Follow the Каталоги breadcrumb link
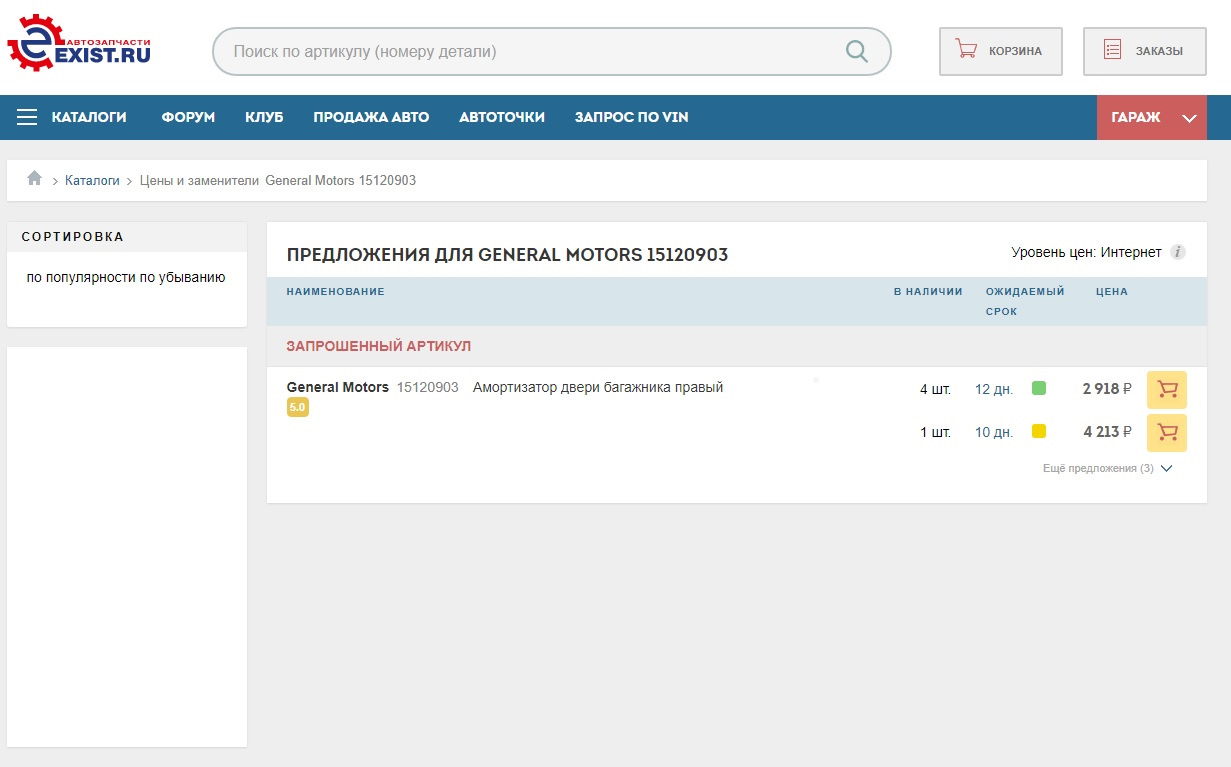The image size is (1231, 767). 92,181
